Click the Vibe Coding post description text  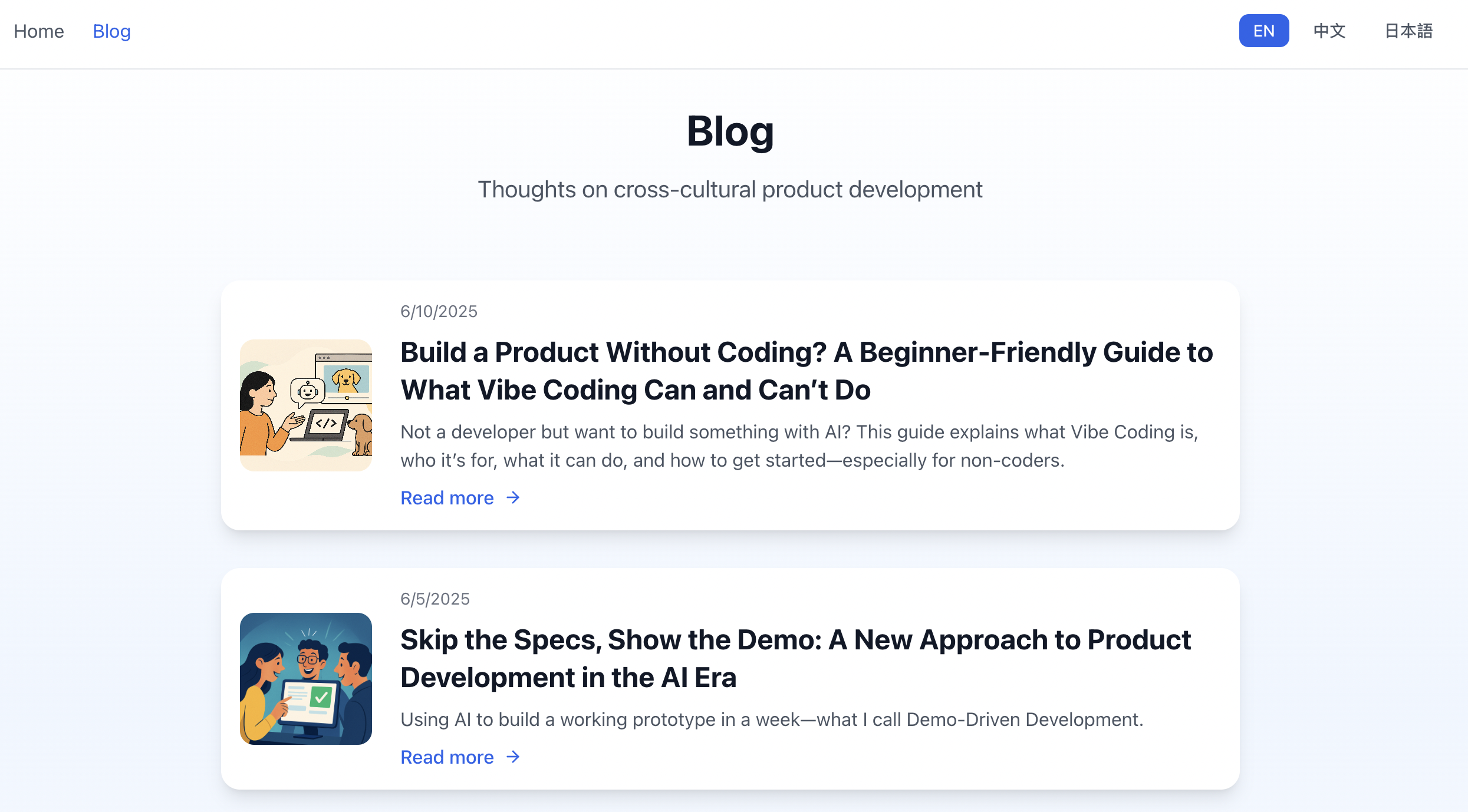point(799,446)
